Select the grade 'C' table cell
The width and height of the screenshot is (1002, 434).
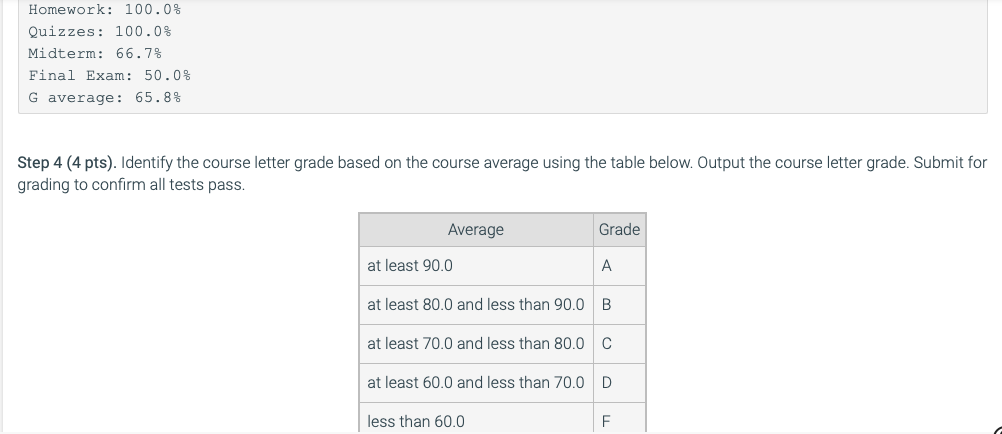pyautogui.click(x=619, y=344)
